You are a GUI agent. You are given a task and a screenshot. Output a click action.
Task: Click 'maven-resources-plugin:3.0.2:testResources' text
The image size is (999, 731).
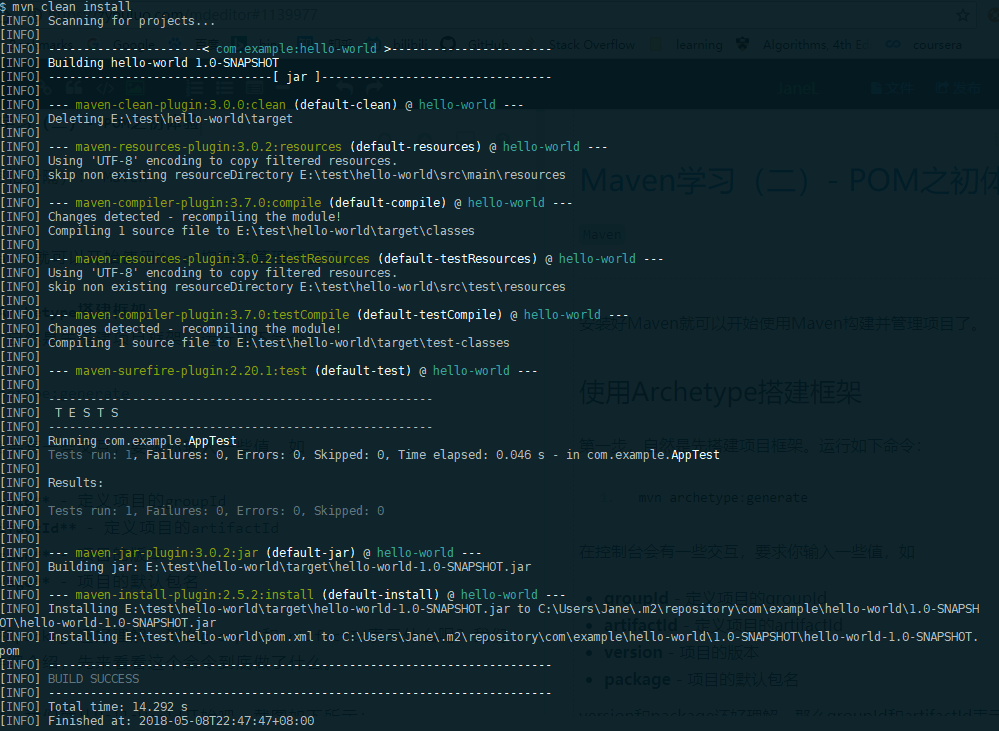click(222, 259)
